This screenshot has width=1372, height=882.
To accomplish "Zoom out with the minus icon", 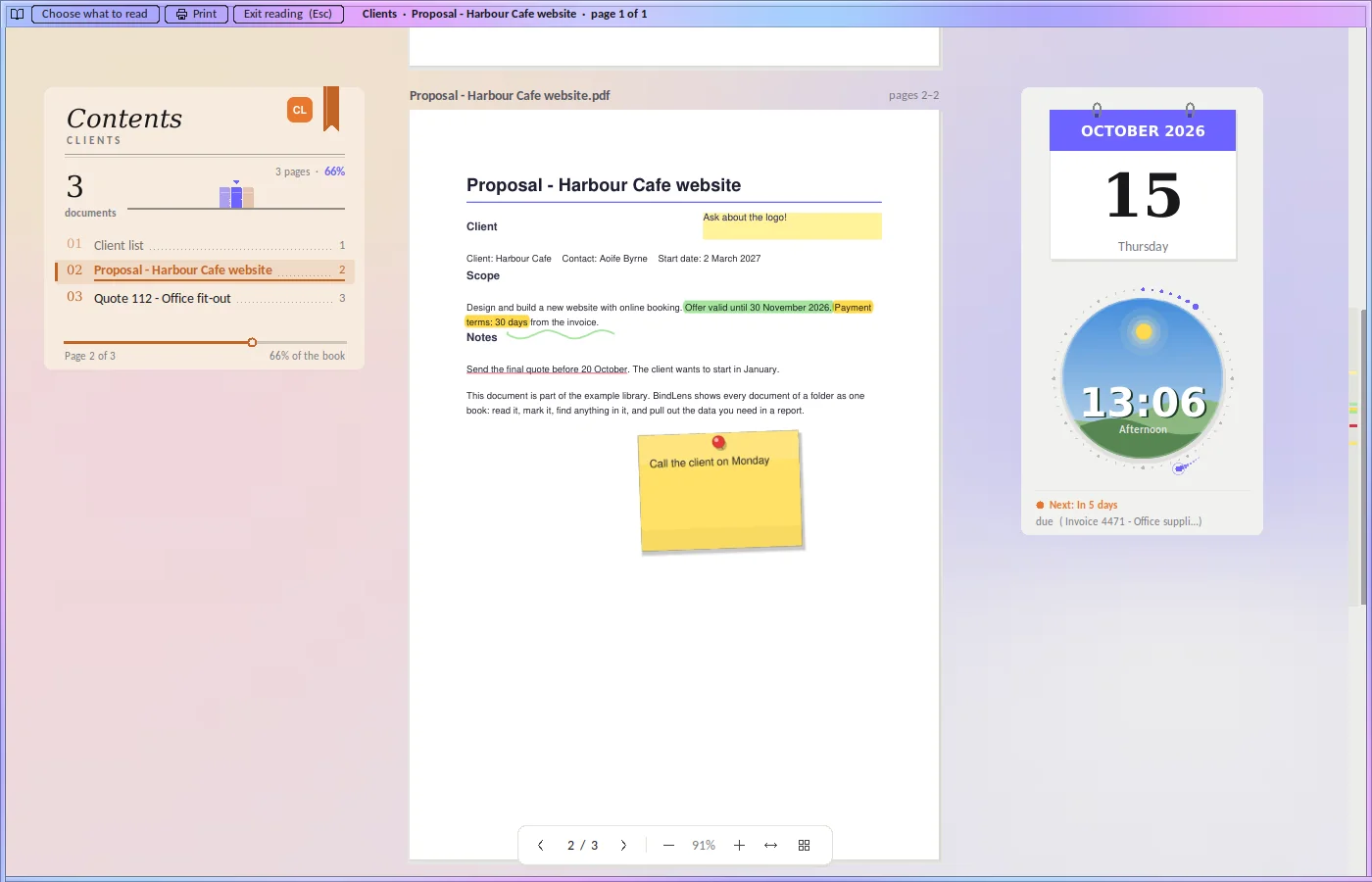I will 668,845.
